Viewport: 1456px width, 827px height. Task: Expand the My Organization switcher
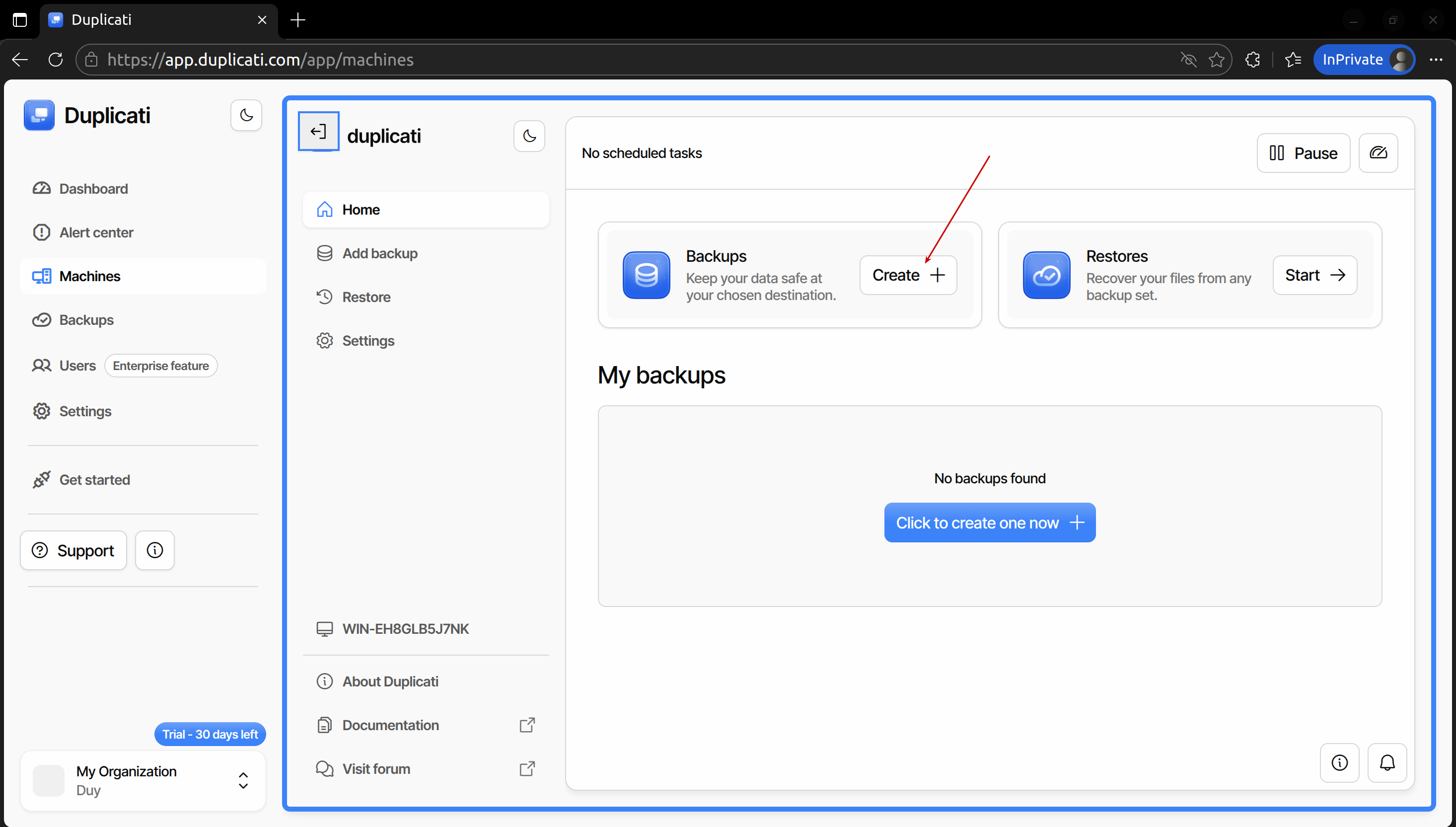click(243, 780)
